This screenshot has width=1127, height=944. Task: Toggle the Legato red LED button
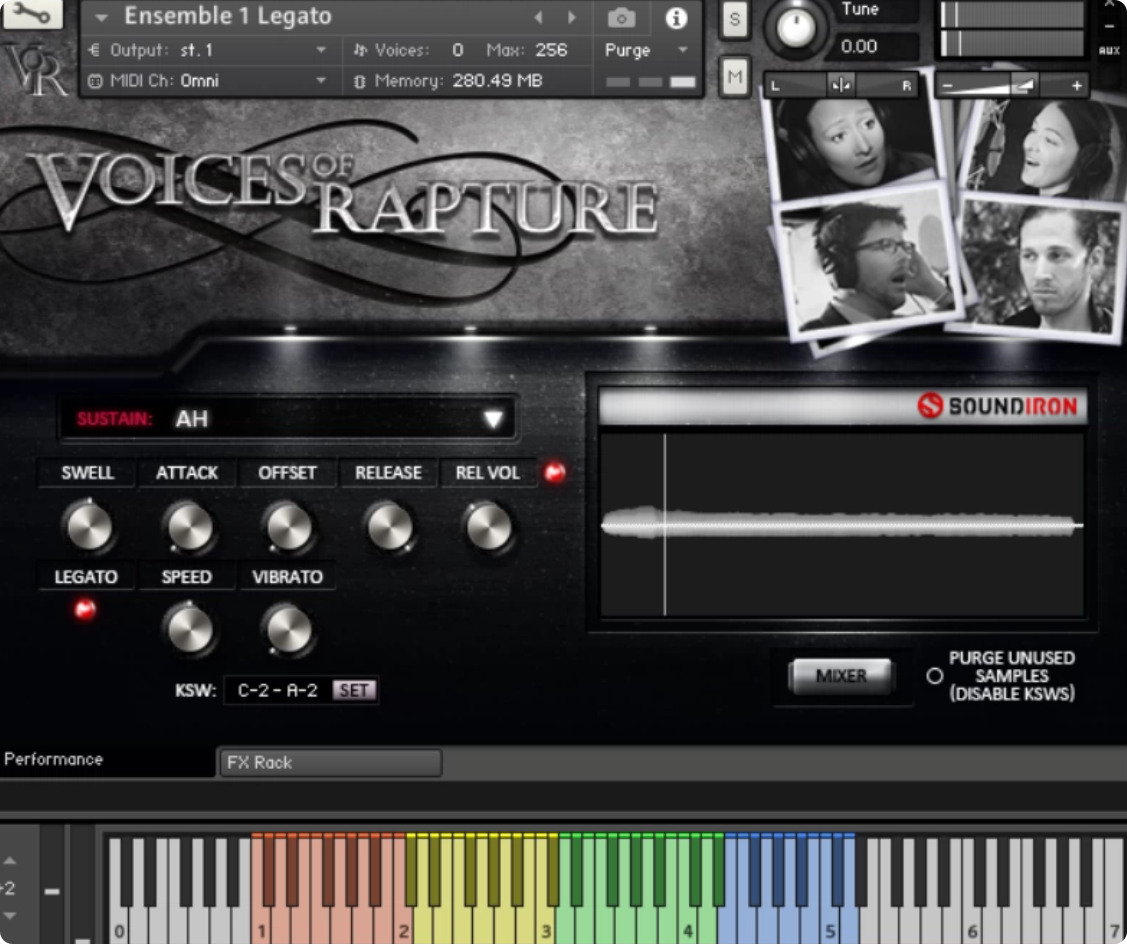[x=85, y=610]
